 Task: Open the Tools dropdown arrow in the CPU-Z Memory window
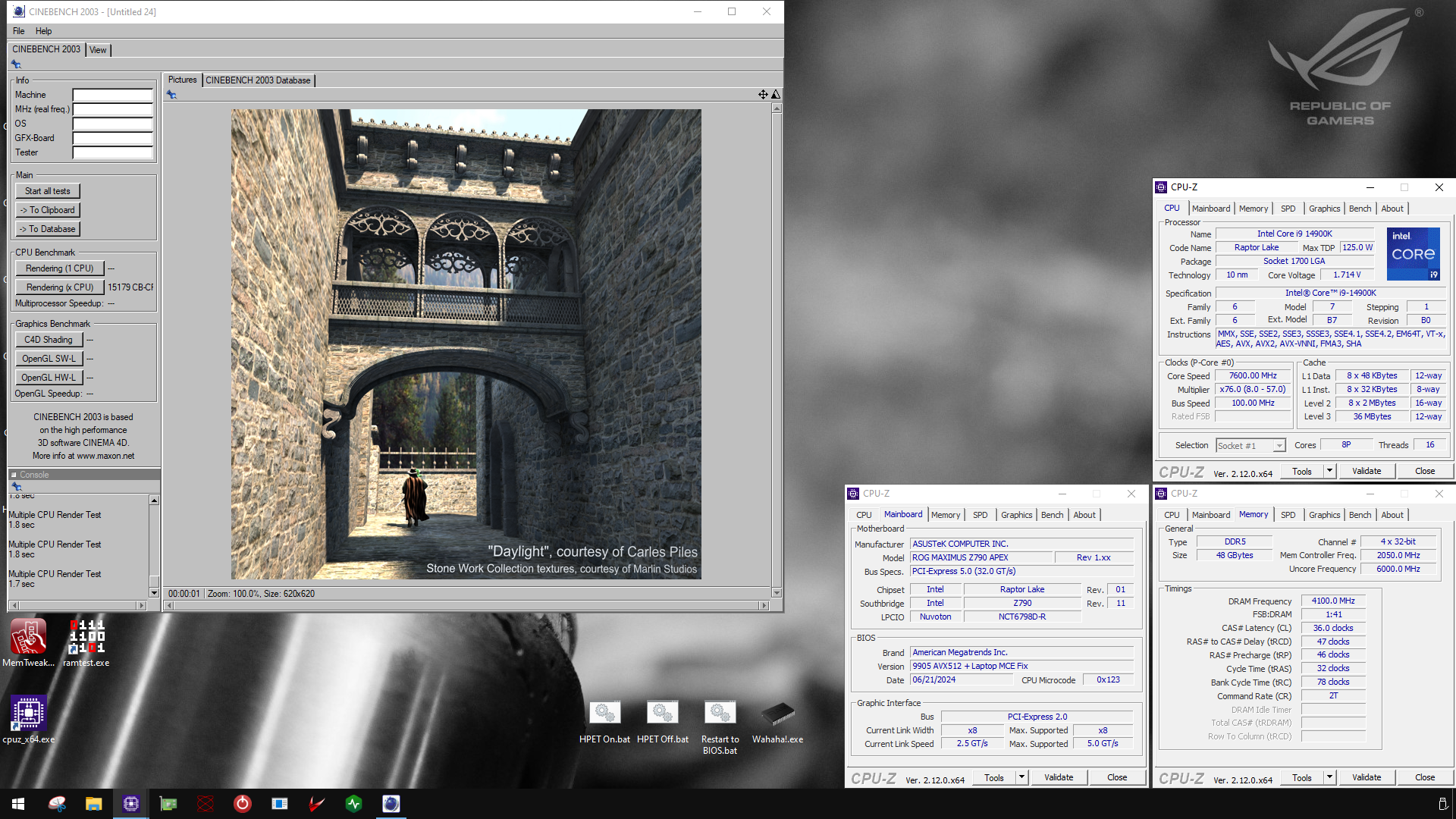[1329, 777]
